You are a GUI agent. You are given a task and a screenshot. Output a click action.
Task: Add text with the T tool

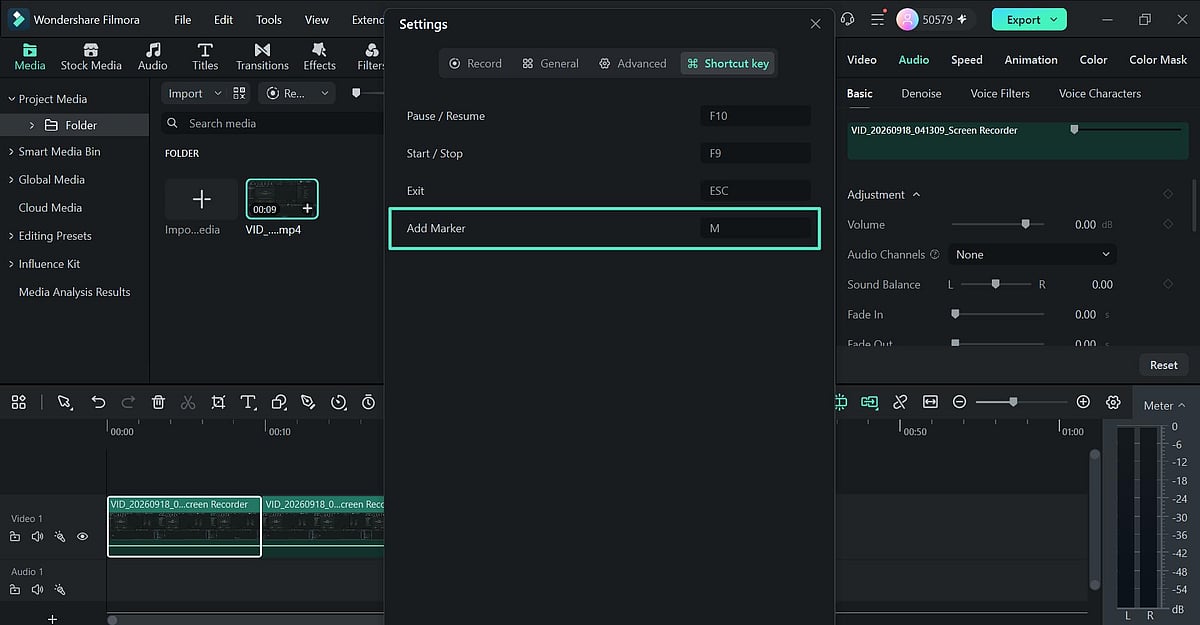248,402
